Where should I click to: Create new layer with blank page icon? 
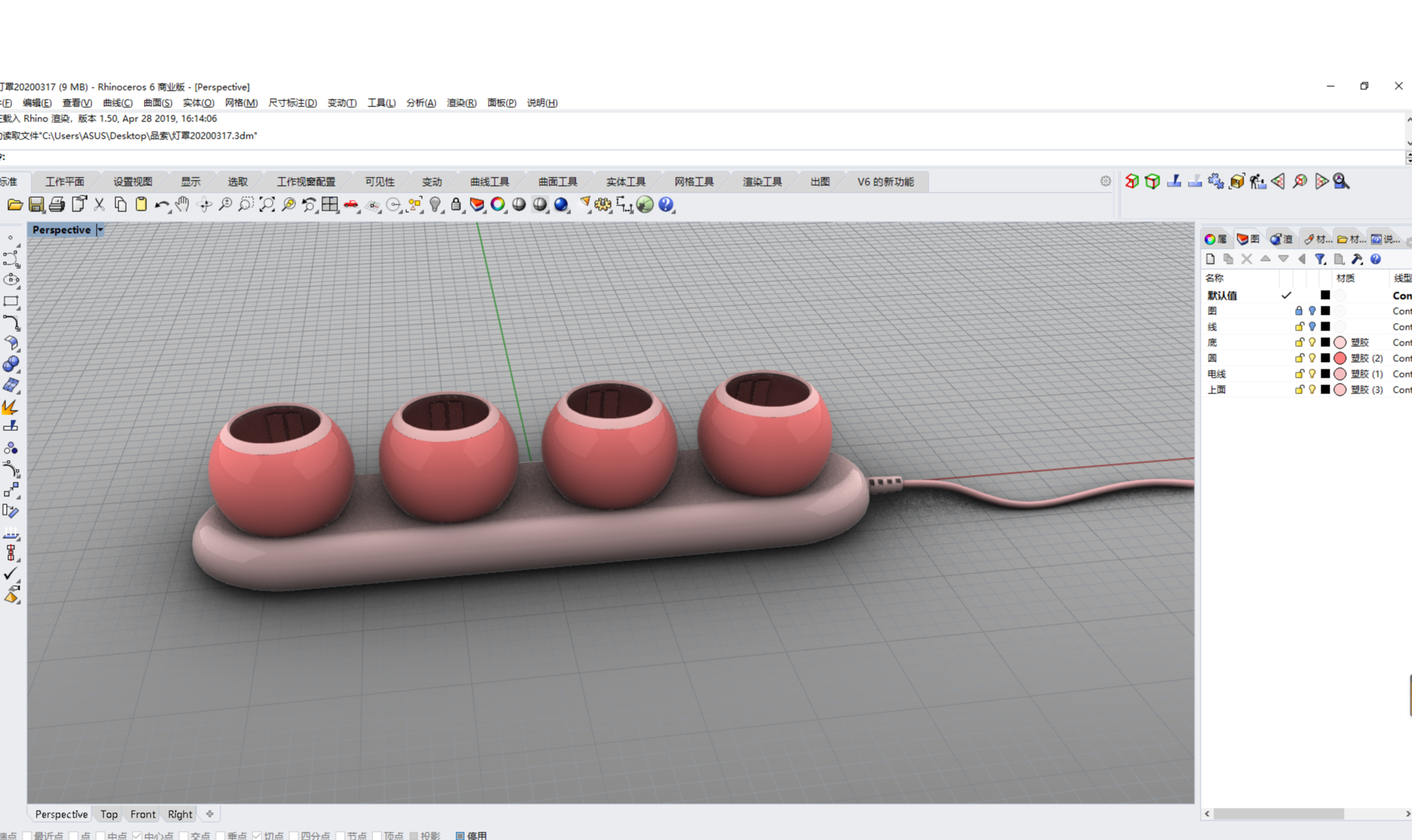pyautogui.click(x=1210, y=259)
